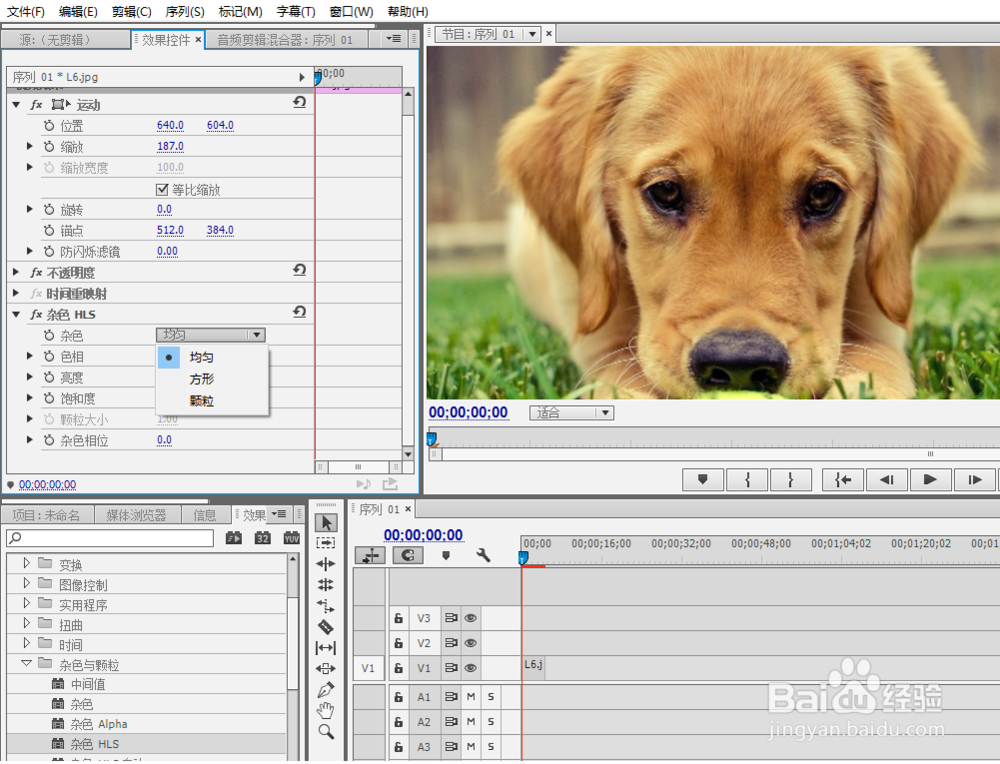The width and height of the screenshot is (1000, 764).
Task: Select the Slide tool
Action: [x=326, y=668]
